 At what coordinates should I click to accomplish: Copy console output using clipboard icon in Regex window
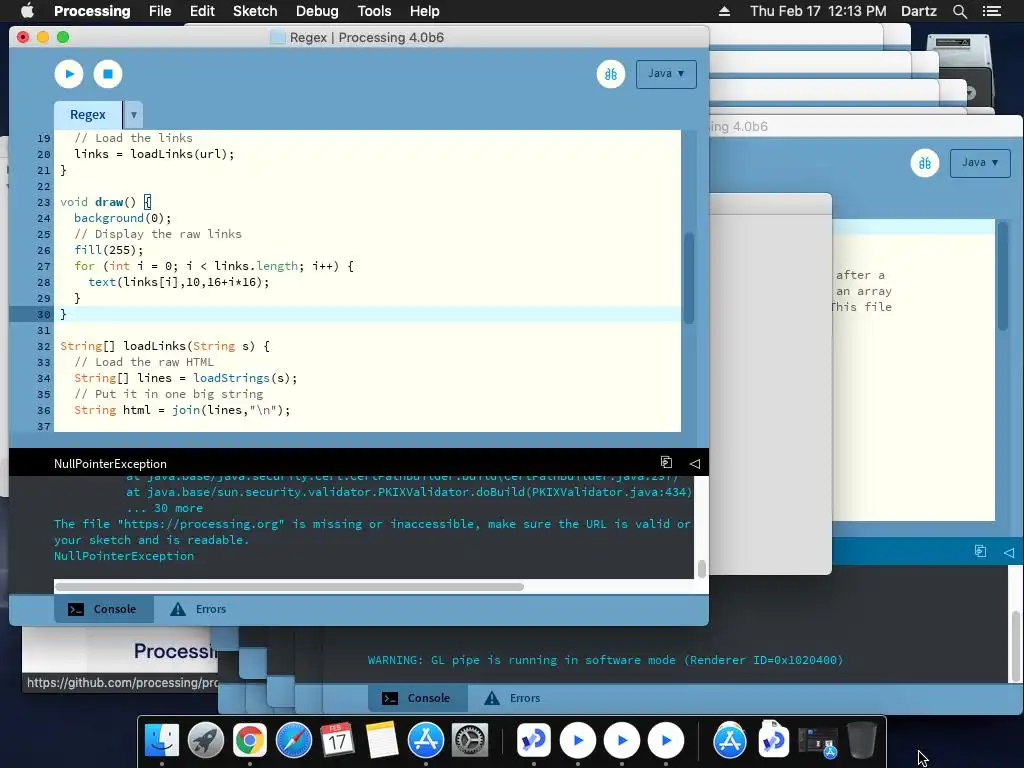click(x=666, y=462)
